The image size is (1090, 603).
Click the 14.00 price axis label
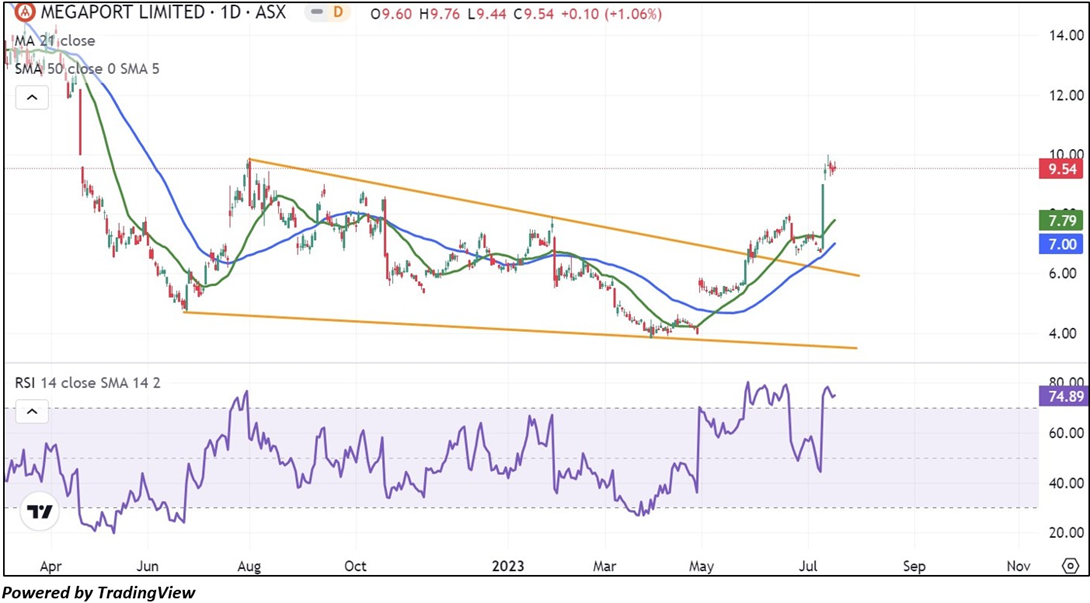pos(1066,35)
